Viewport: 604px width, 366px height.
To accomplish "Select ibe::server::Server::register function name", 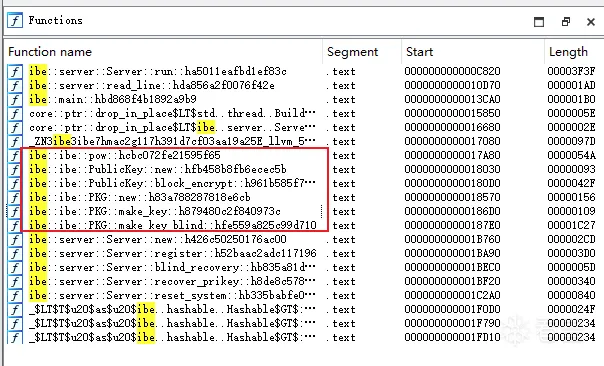I will click(173, 254).
